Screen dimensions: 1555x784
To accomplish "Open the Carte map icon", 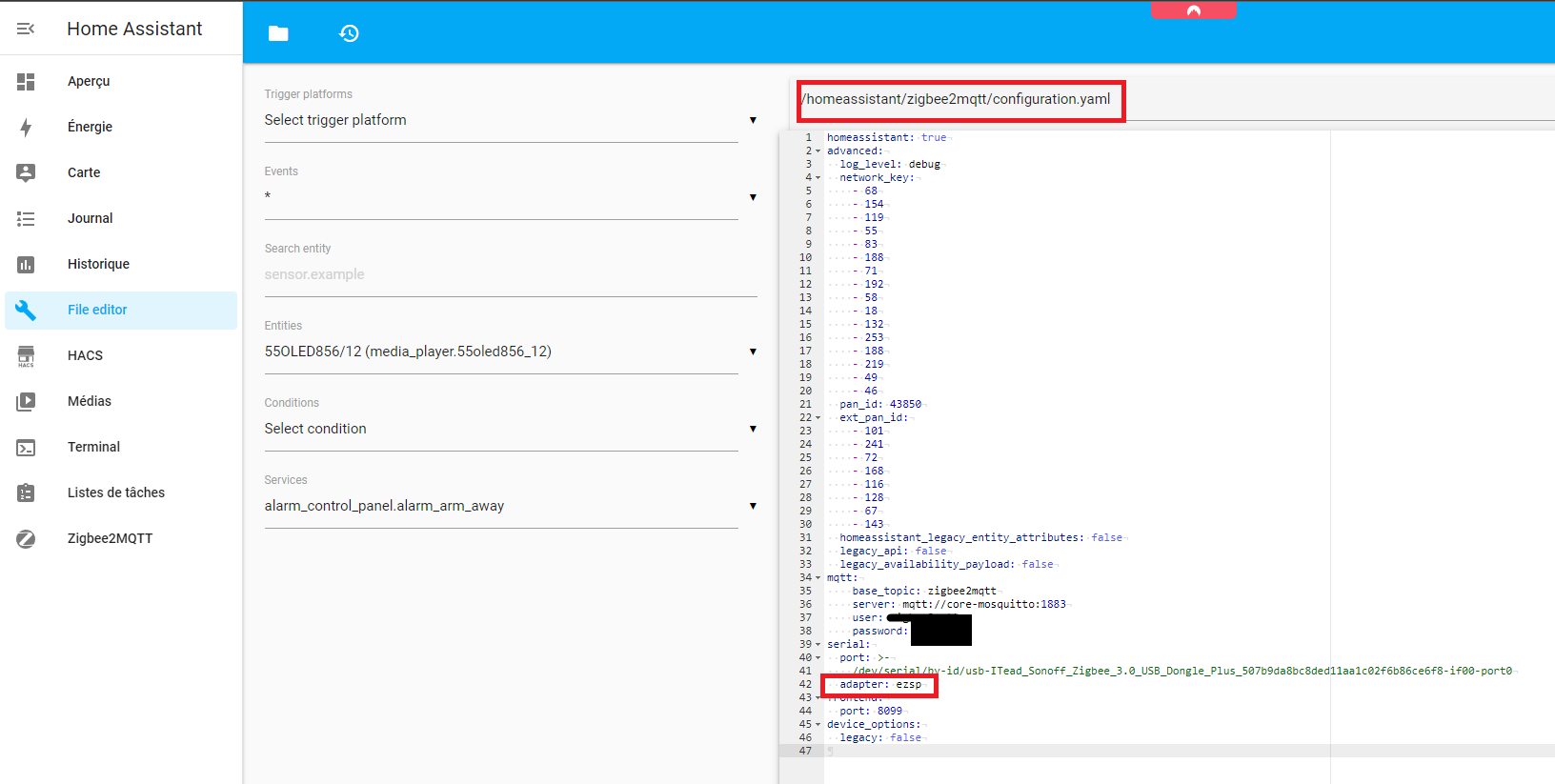I will pos(26,172).
